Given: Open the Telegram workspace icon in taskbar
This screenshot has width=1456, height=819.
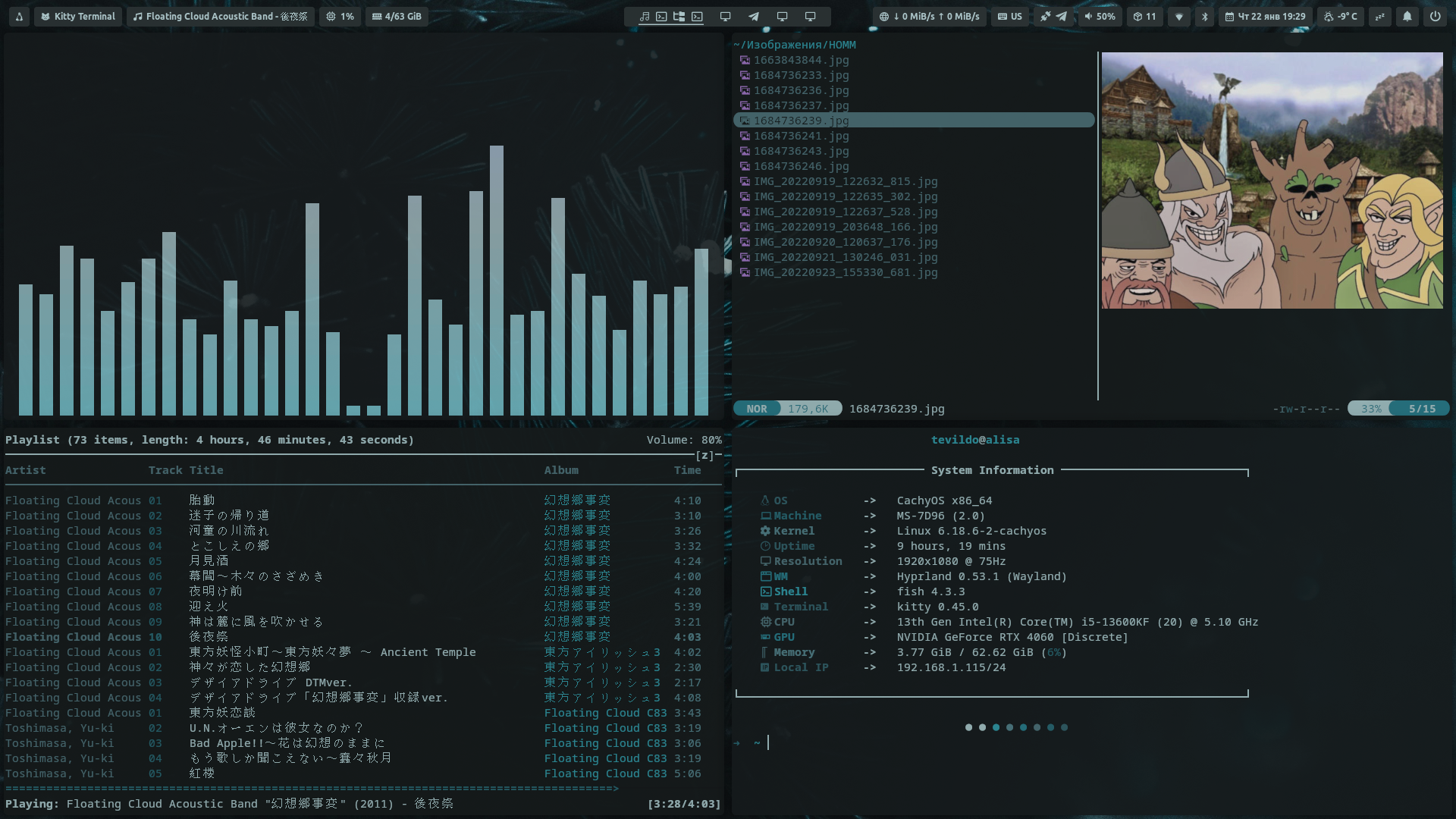Looking at the screenshot, I should 753,17.
